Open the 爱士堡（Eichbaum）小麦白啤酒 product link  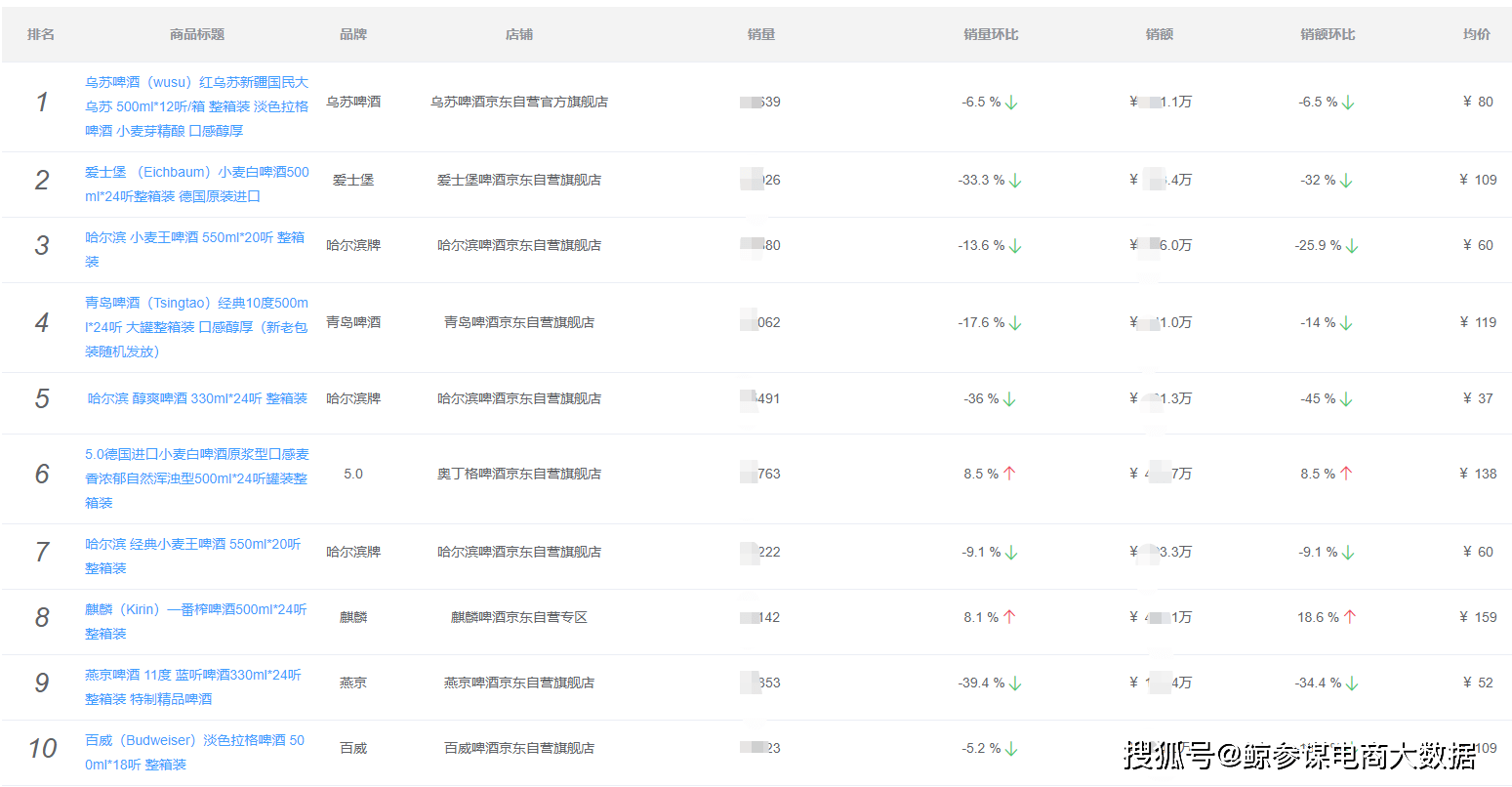pyautogui.click(x=196, y=183)
